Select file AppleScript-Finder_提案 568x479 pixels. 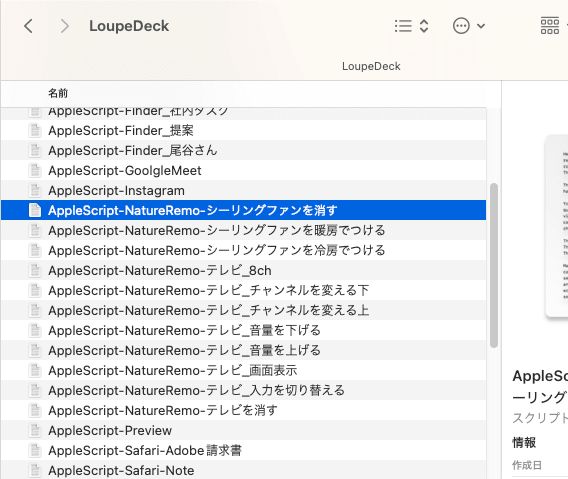[x=243, y=130]
